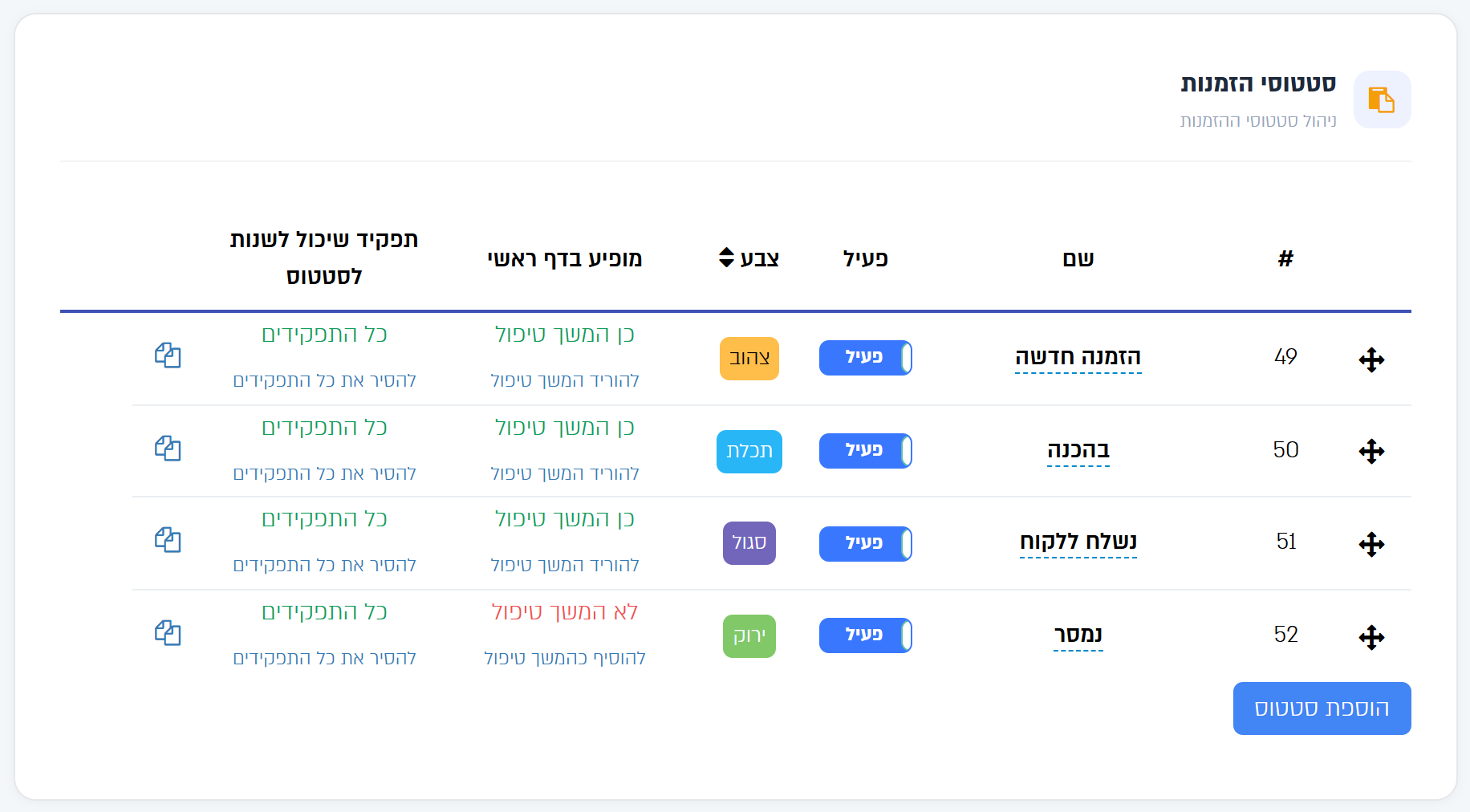
Task: Click the הוספת סטטוס button
Action: click(x=1322, y=708)
